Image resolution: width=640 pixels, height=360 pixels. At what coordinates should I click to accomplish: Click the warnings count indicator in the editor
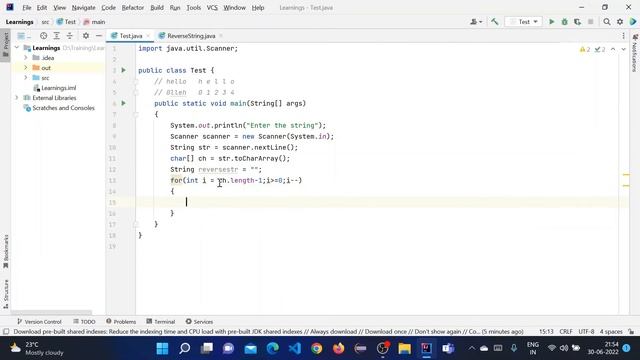585,49
